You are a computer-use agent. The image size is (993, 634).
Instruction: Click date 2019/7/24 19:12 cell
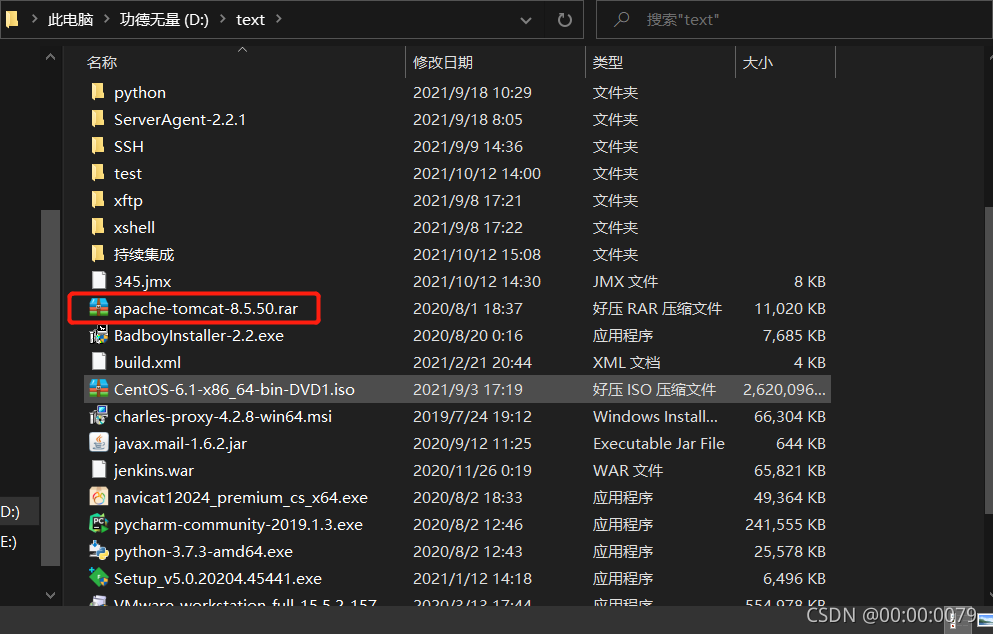click(x=472, y=417)
